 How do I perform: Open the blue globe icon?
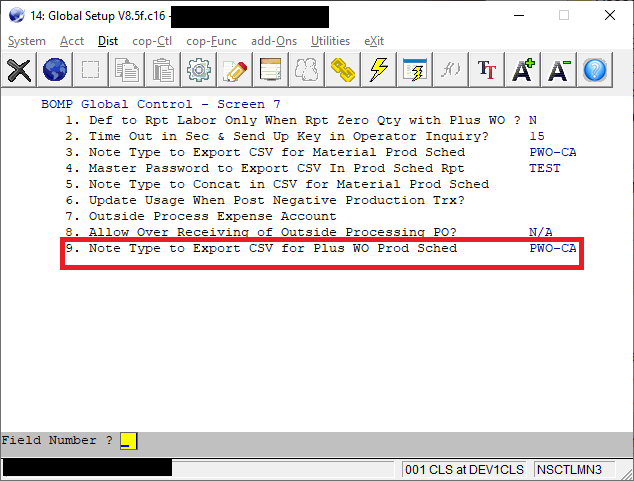tap(55, 69)
